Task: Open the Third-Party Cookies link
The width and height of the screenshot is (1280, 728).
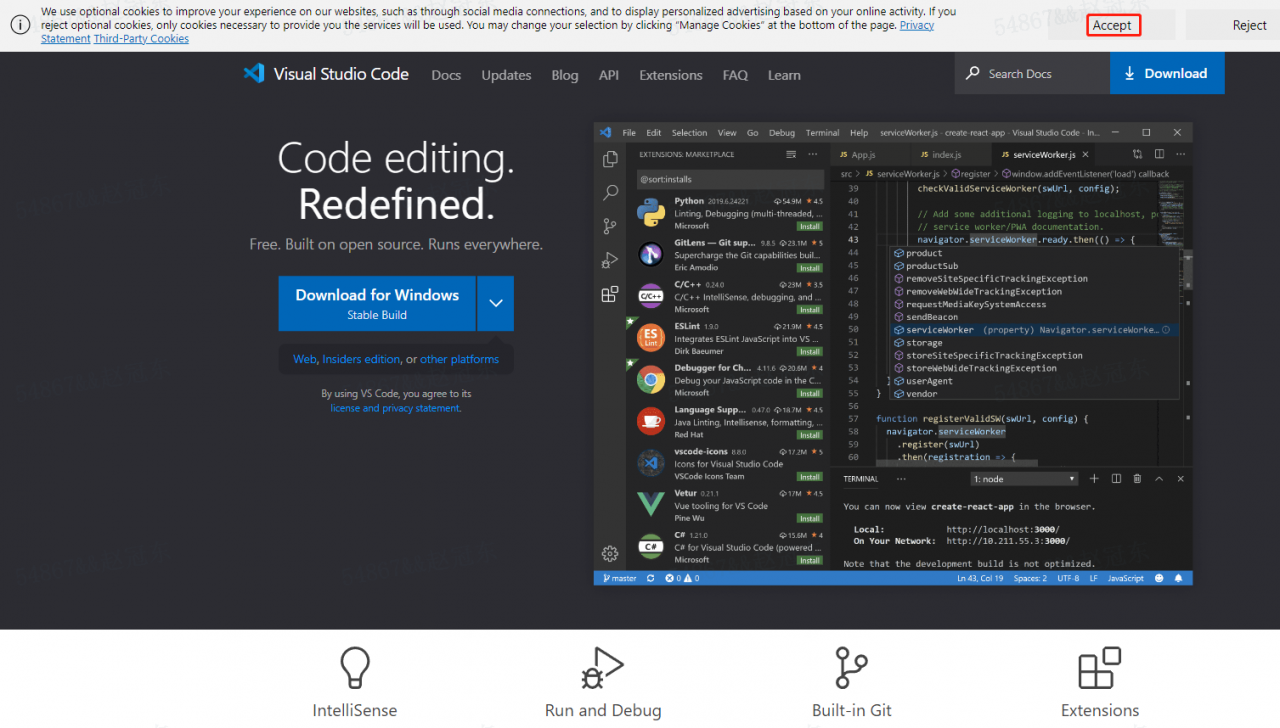Action: 141,38
